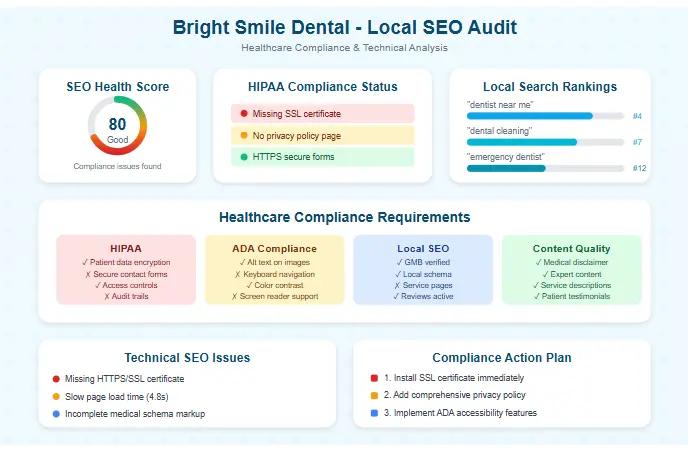Click the Healthcare Compliance Requirements section title
Image resolution: width=688 pixels, height=458 pixels.
coord(344,217)
